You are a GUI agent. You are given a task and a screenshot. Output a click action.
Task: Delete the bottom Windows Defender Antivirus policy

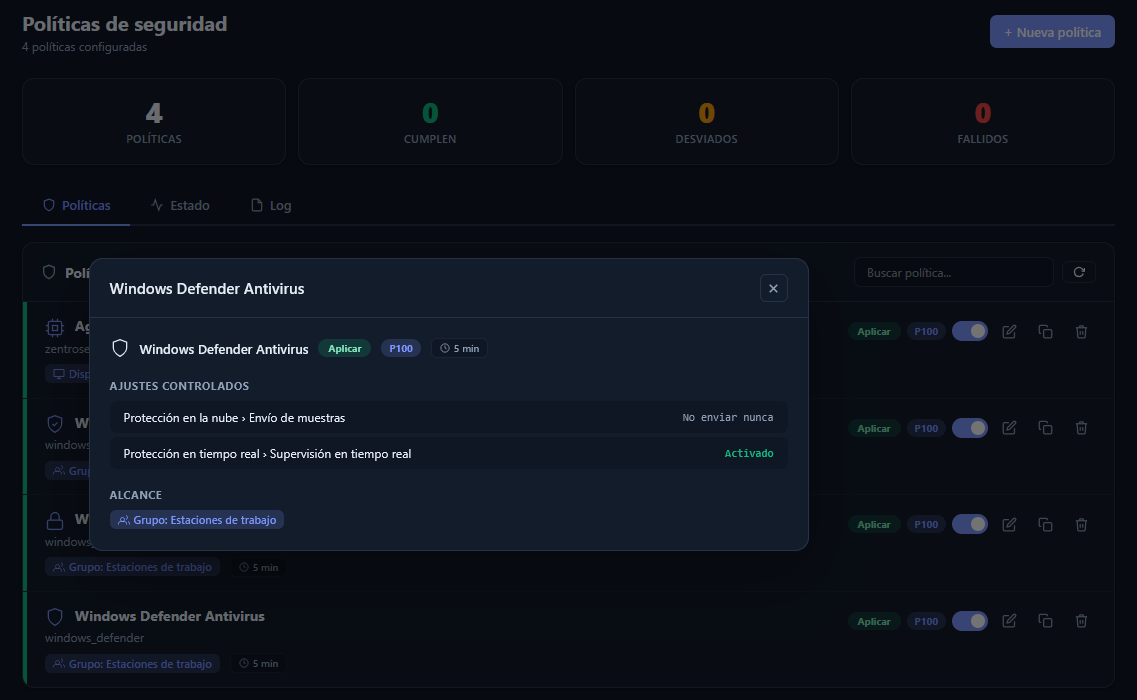[x=1081, y=621]
